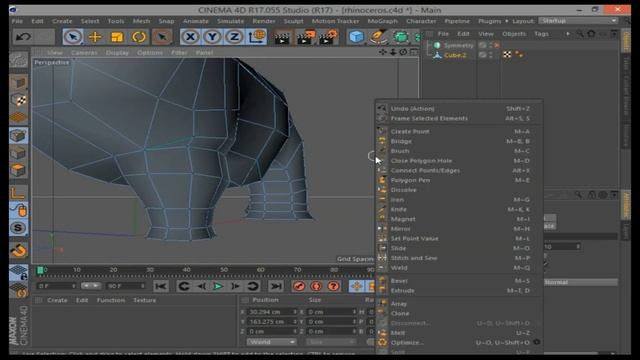This screenshot has height=360, width=640.
Task: Enable Polygons mode in left palette
Action: (x=18, y=170)
